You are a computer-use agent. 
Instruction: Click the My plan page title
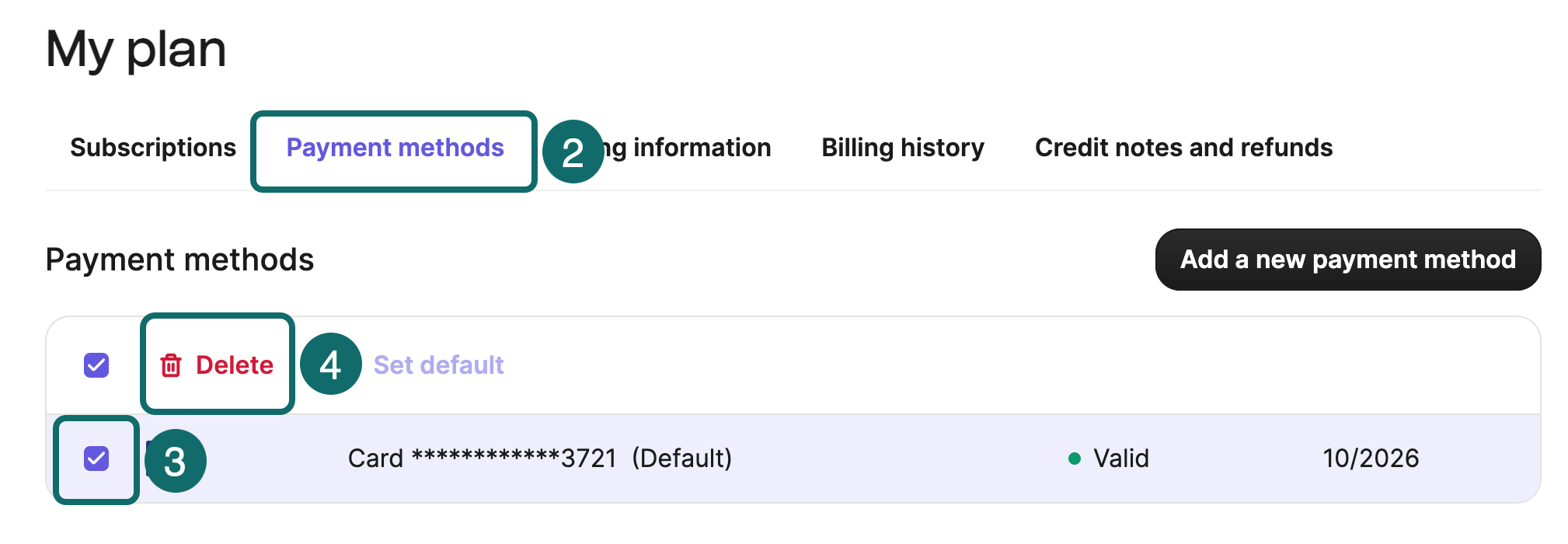137,48
